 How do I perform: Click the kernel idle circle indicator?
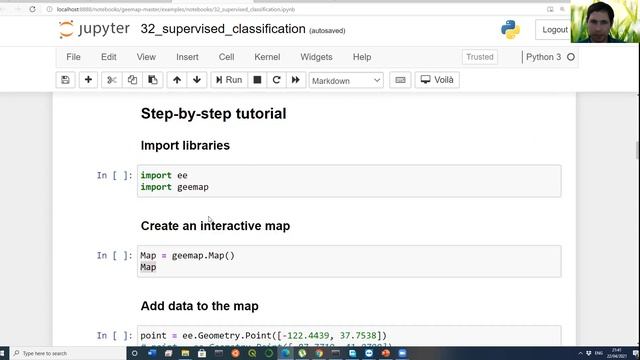click(x=571, y=57)
